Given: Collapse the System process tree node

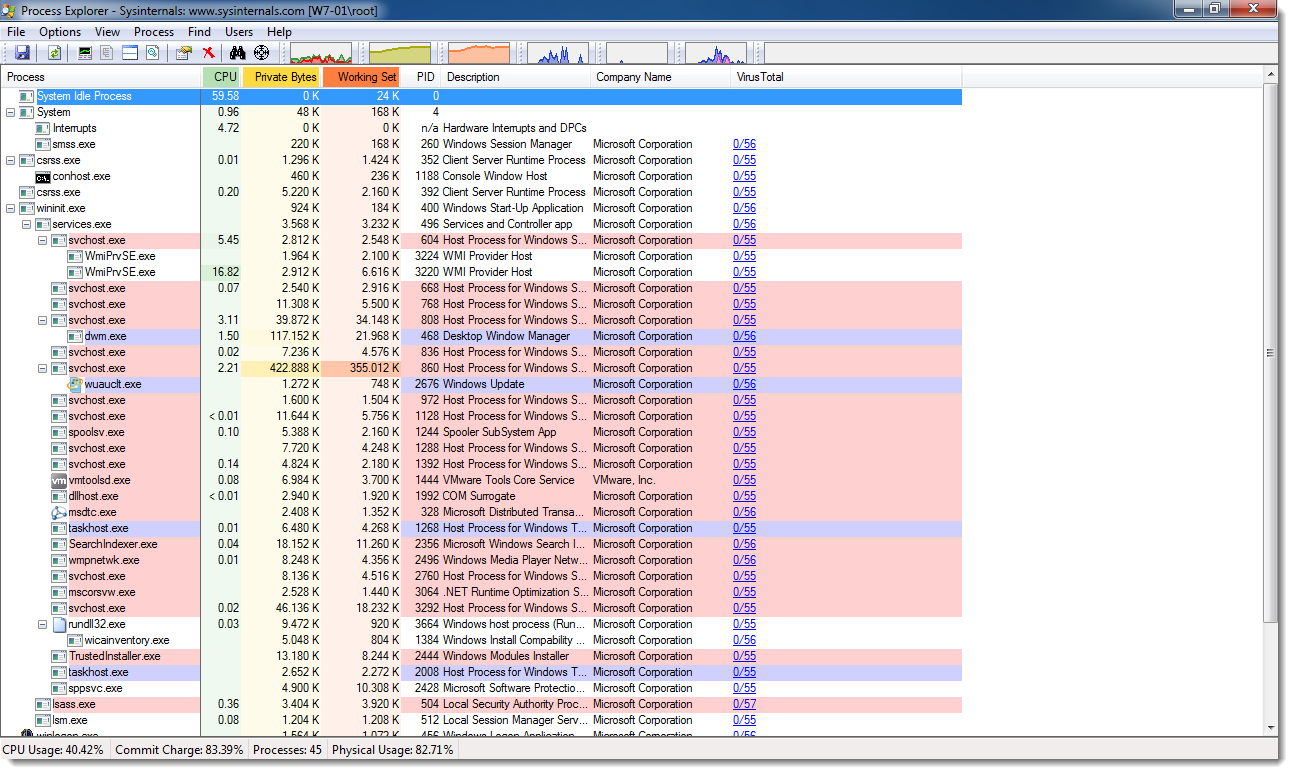Looking at the screenshot, I should click(x=10, y=112).
